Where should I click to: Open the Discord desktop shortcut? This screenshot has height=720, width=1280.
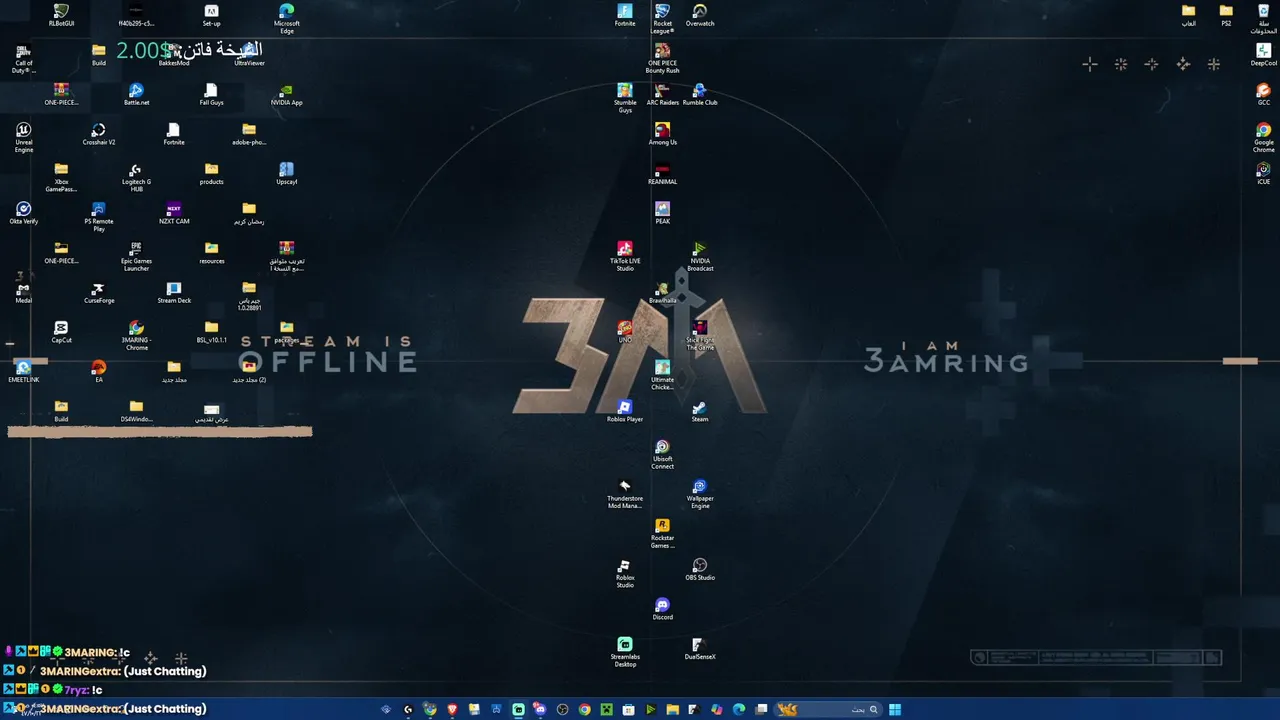[x=662, y=609]
